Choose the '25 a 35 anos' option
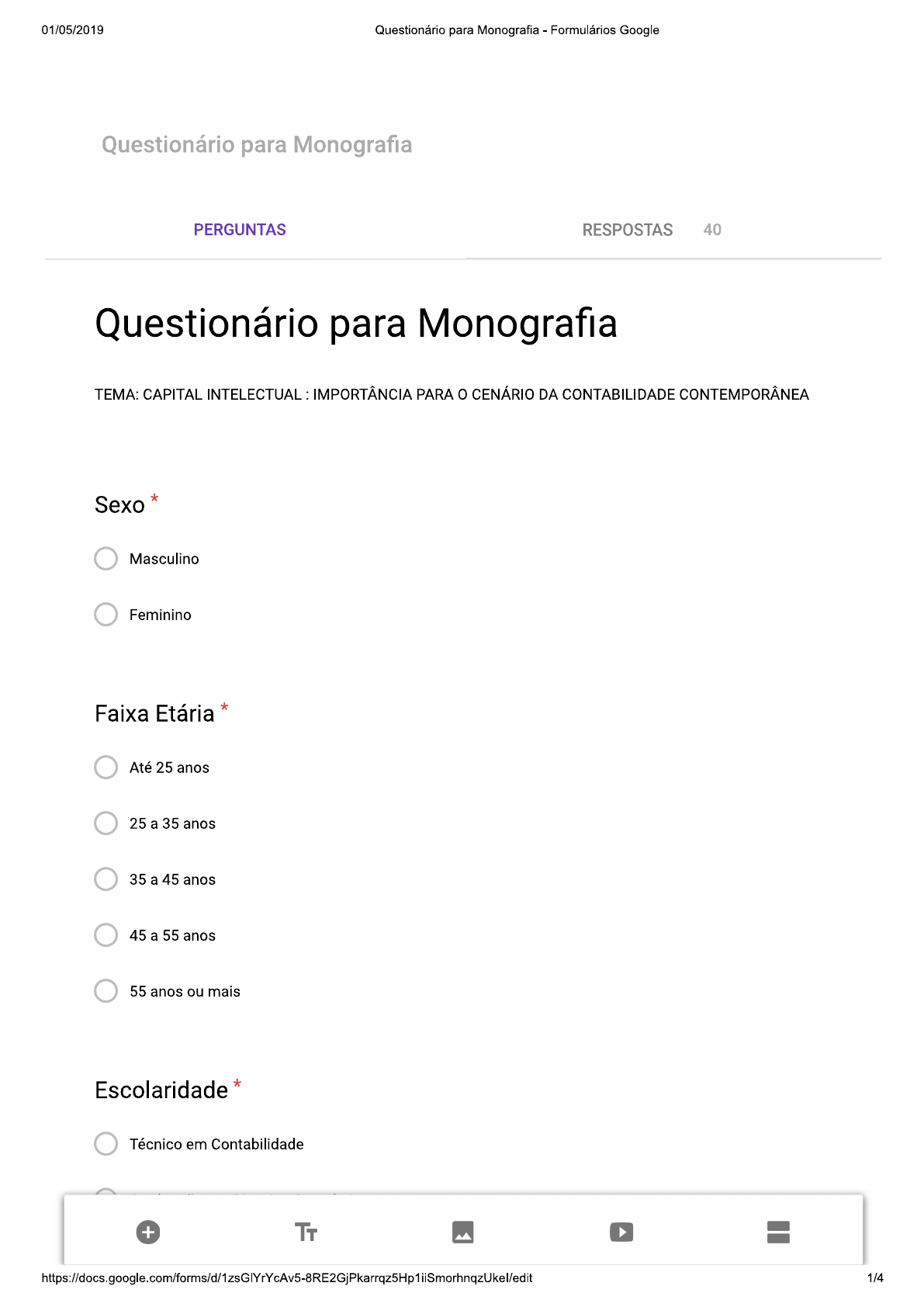The height and width of the screenshot is (1307, 924). click(x=106, y=823)
